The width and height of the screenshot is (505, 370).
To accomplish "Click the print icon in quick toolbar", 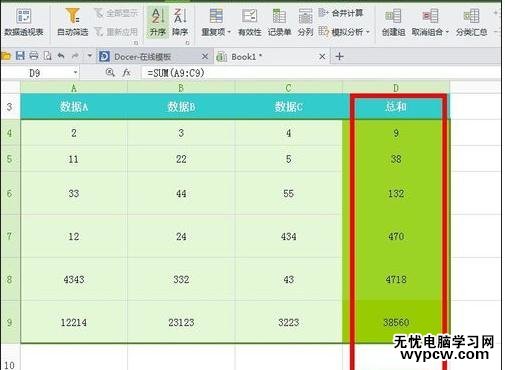I will tap(34, 56).
